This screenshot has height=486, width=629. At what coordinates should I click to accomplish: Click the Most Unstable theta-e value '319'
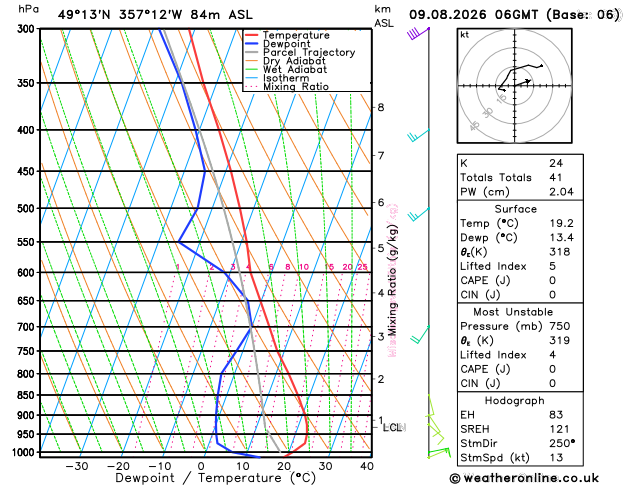click(x=560, y=340)
